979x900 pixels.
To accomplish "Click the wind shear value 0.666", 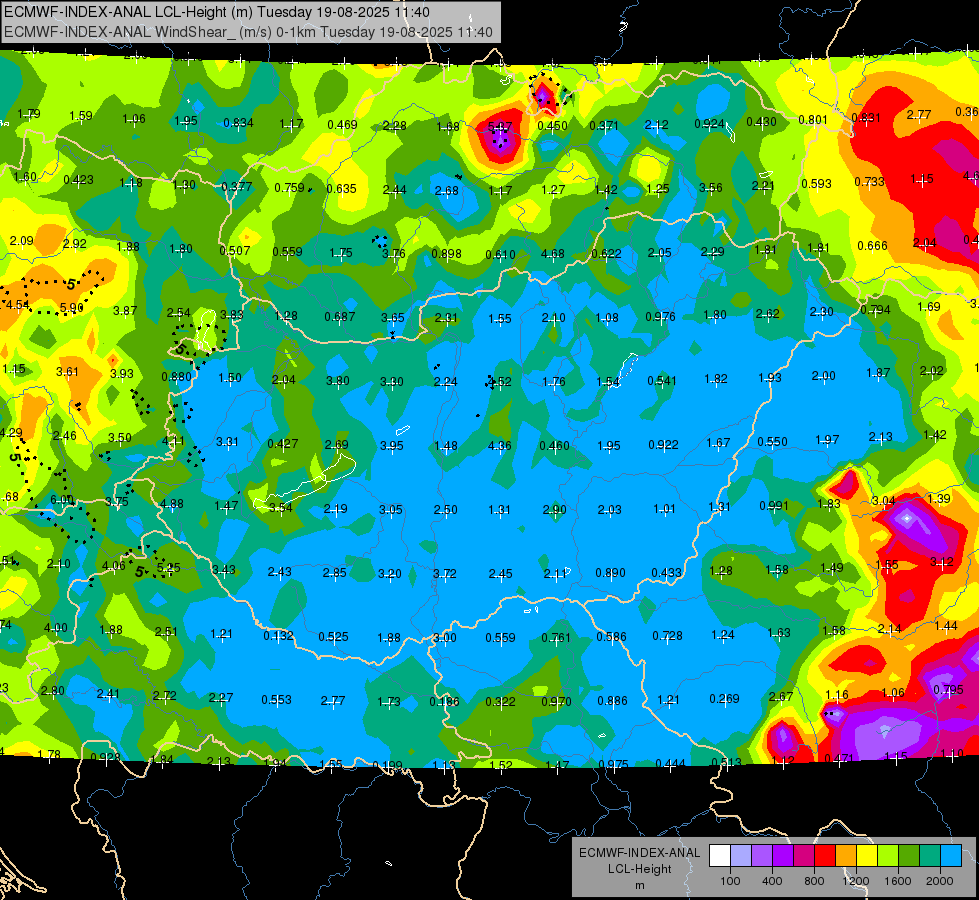I will tap(872, 245).
